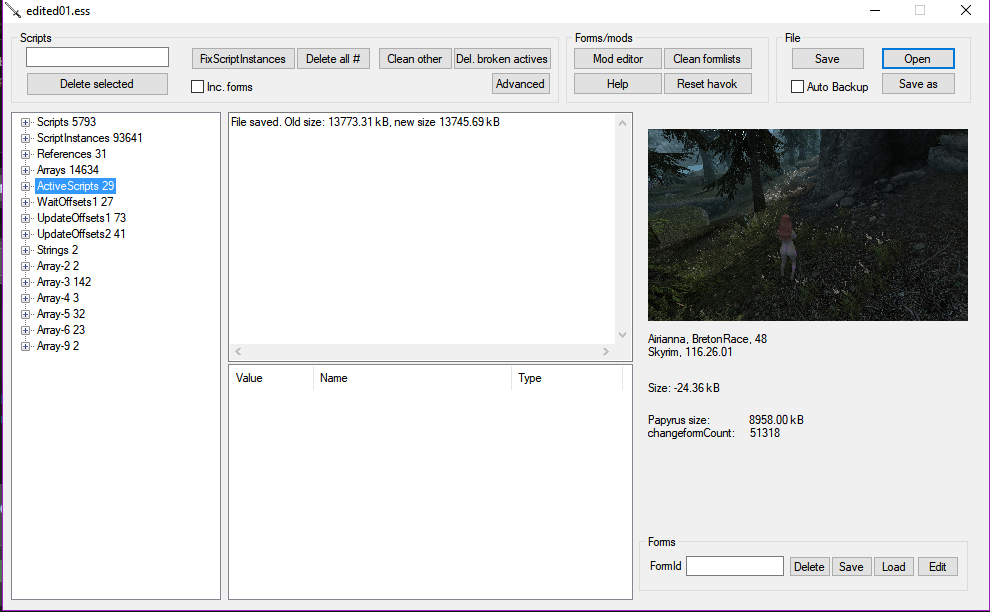Select the UpdateOffsets1 73 item

(x=81, y=218)
